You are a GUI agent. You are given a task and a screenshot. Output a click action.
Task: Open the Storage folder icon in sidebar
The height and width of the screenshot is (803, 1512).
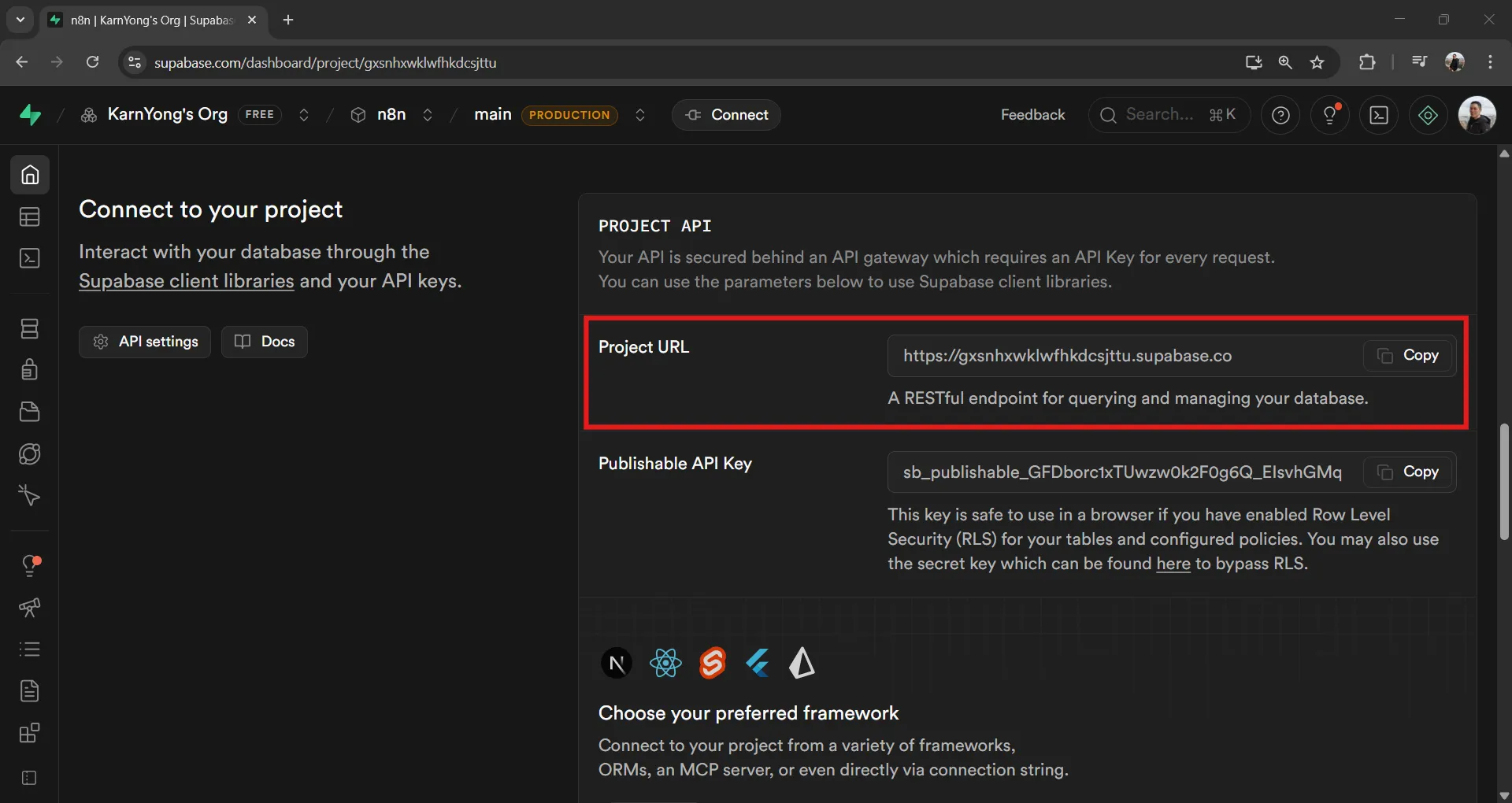(30, 412)
